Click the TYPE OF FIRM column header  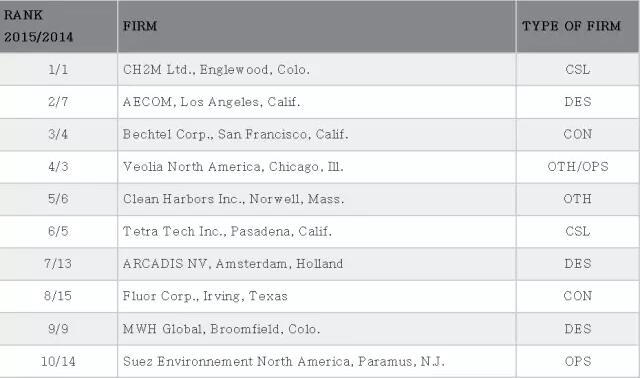(578, 26)
